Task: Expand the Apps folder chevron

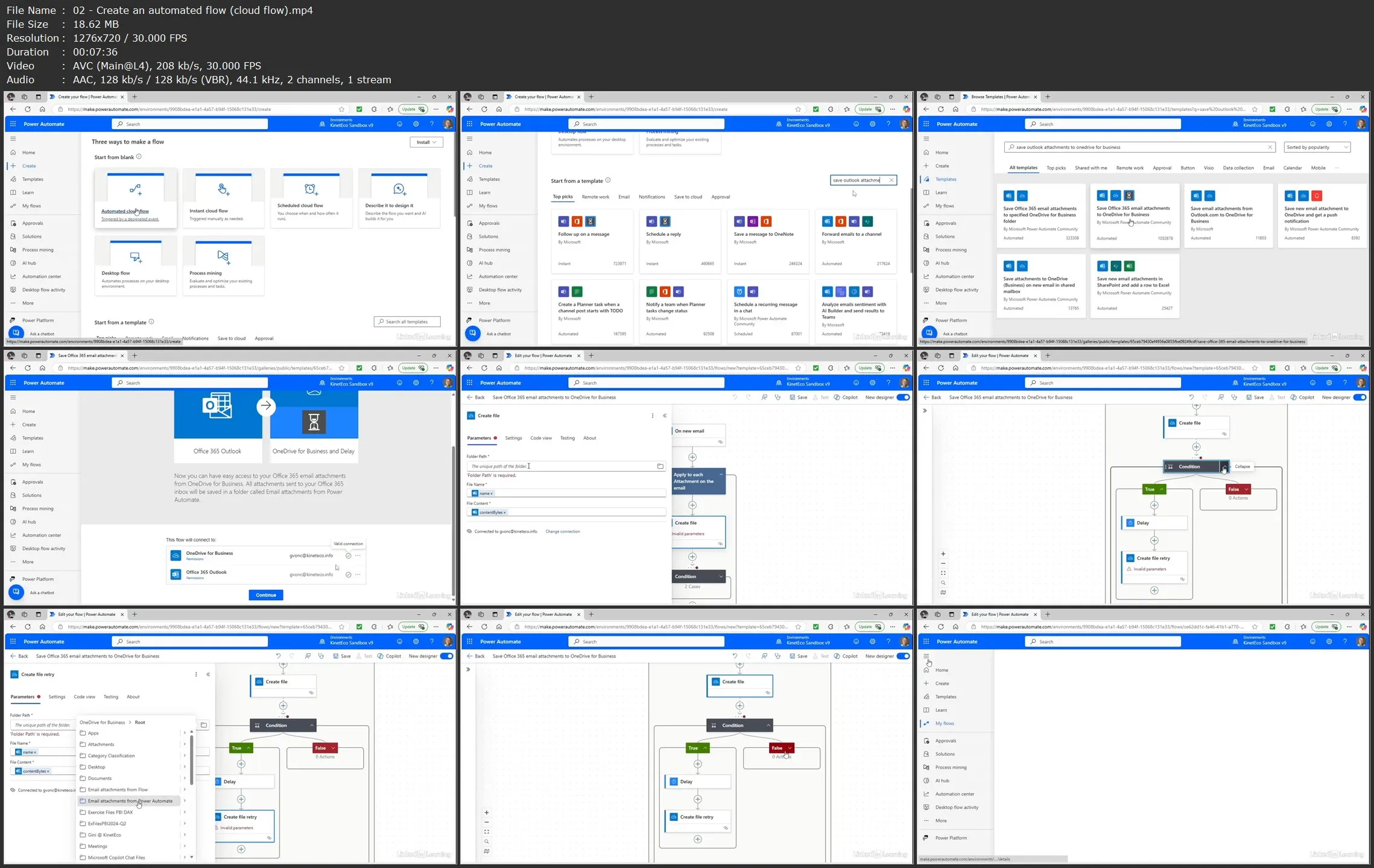Action: click(x=185, y=733)
